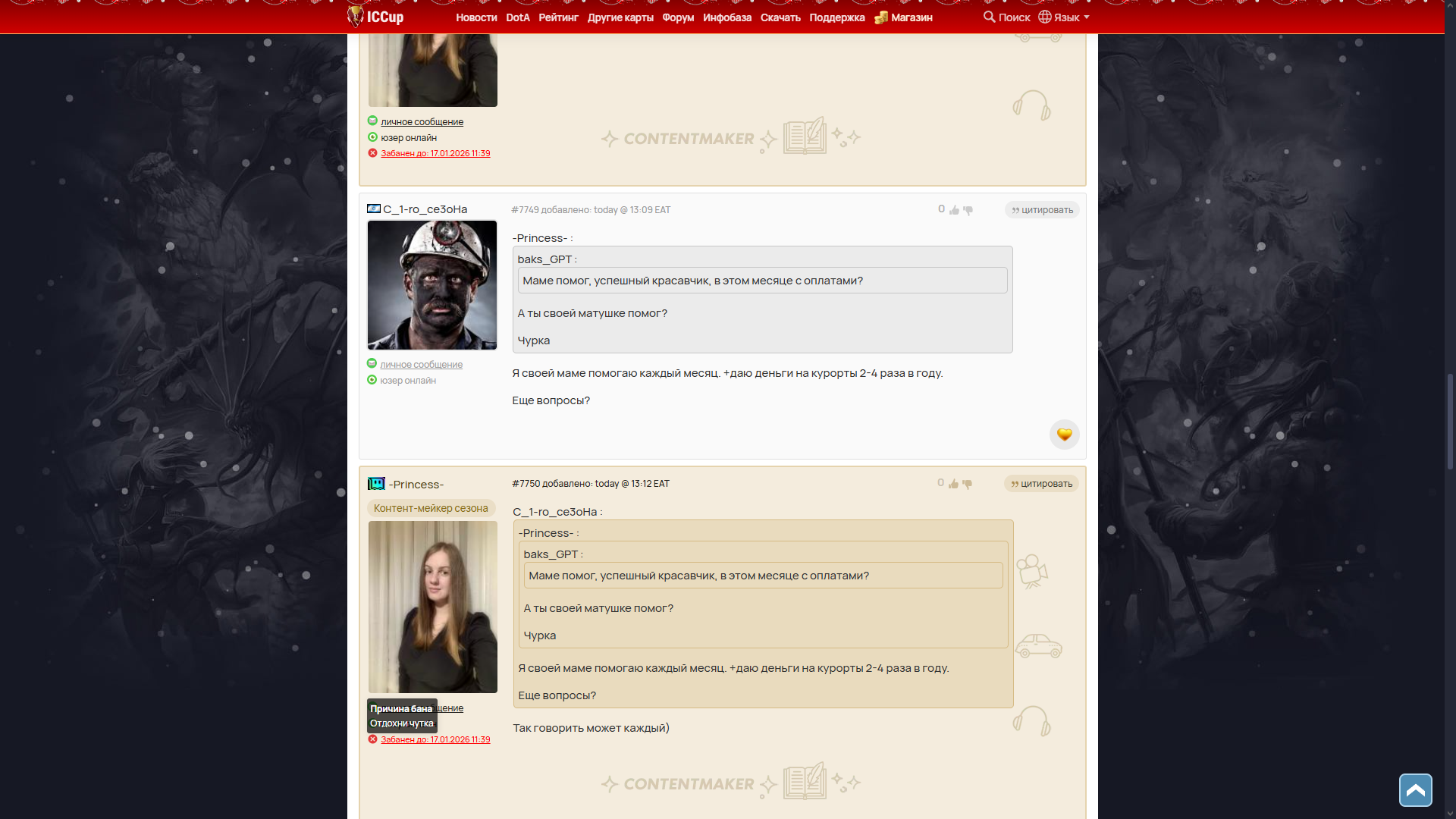This screenshot has height=819, width=1456.
Task: Like post #7750 with thumbs up
Action: 954,484
